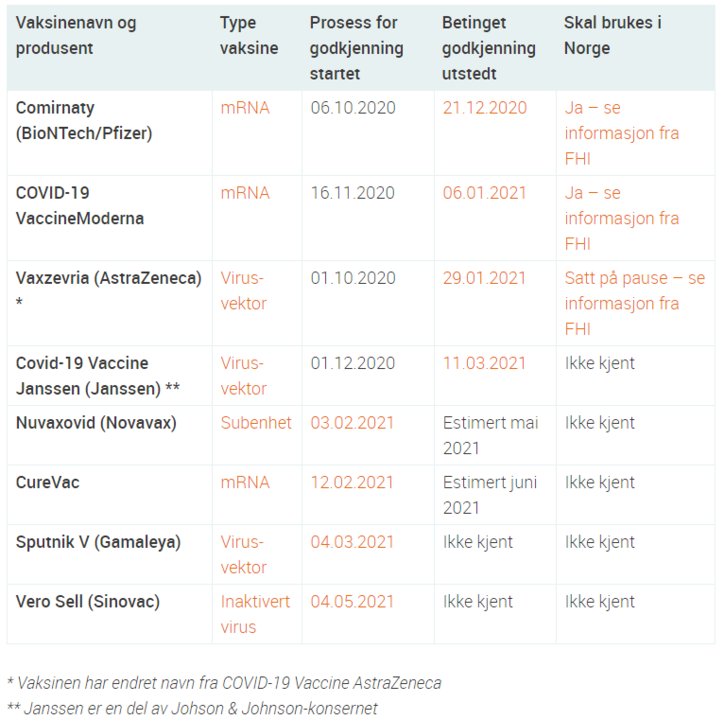Click mRNA link for COVID-19 VaccineModerna

click(x=245, y=193)
